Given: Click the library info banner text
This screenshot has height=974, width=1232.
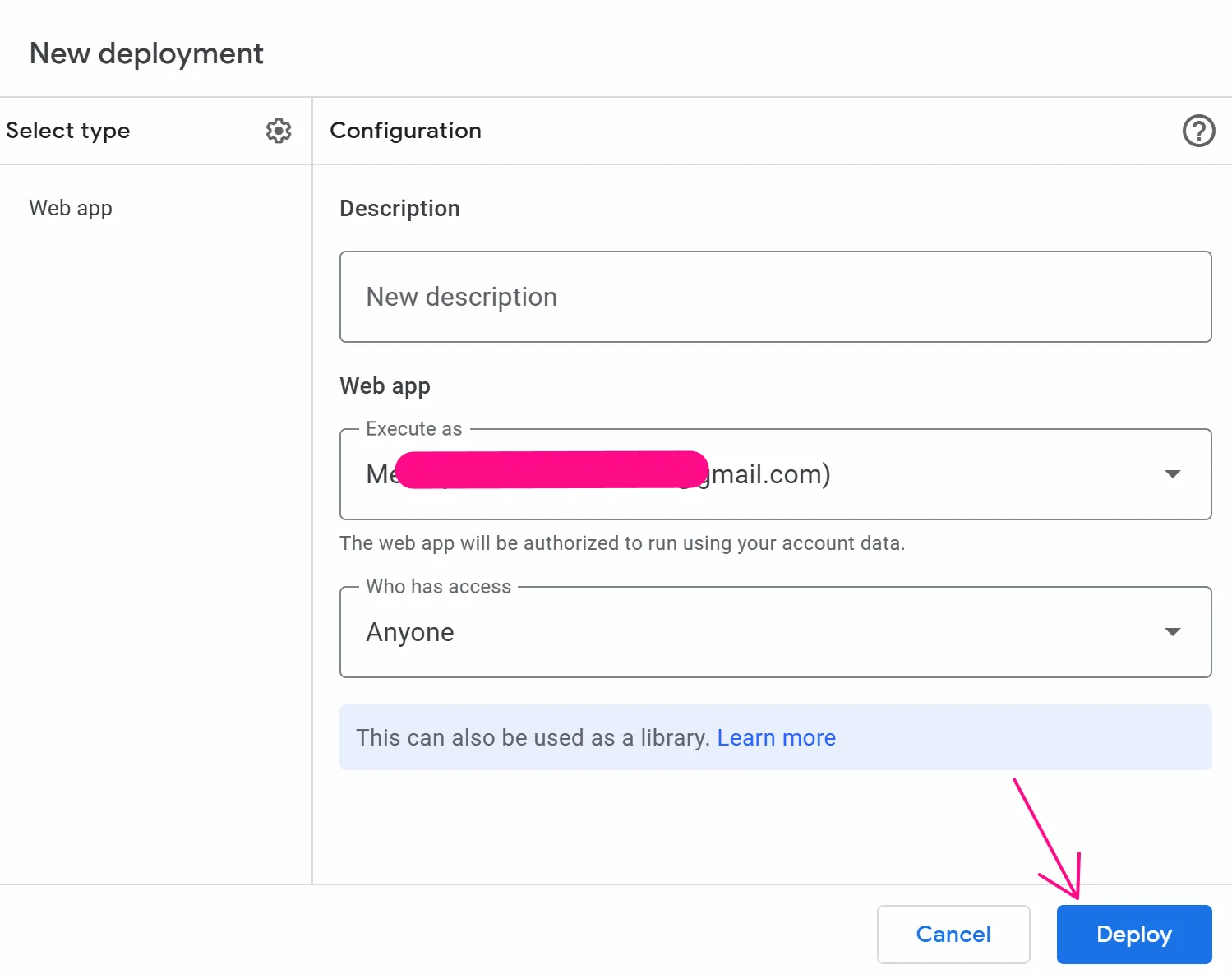Looking at the screenshot, I should pyautogui.click(x=532, y=737).
